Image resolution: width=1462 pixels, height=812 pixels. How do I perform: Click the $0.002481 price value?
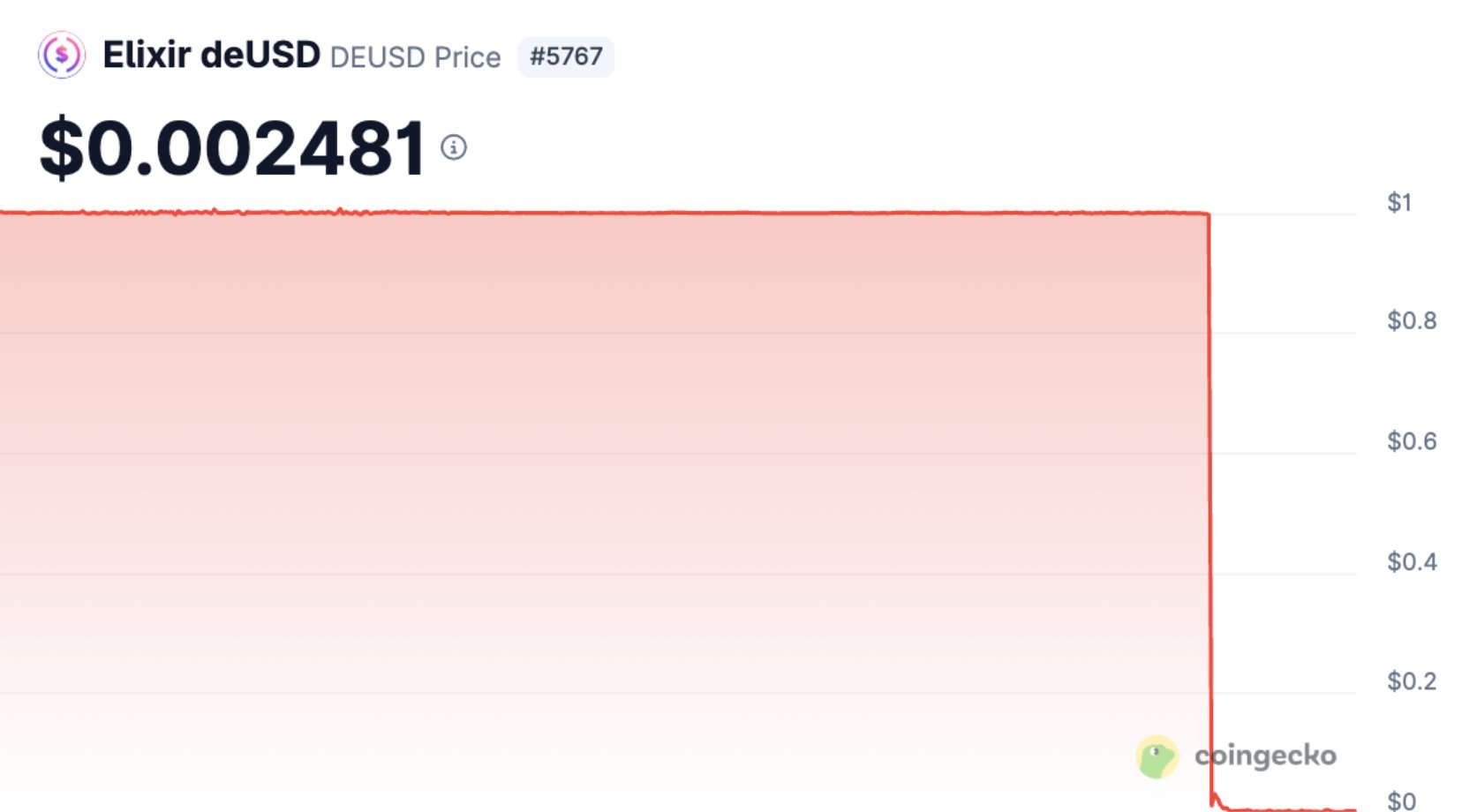[x=233, y=148]
